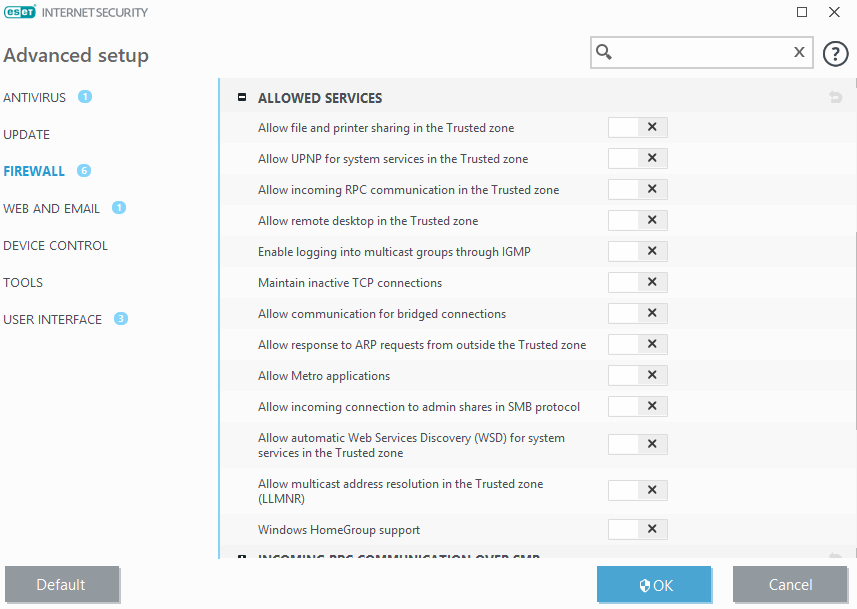The width and height of the screenshot is (857, 609).
Task: Clear the search field with X icon
Action: coord(799,52)
